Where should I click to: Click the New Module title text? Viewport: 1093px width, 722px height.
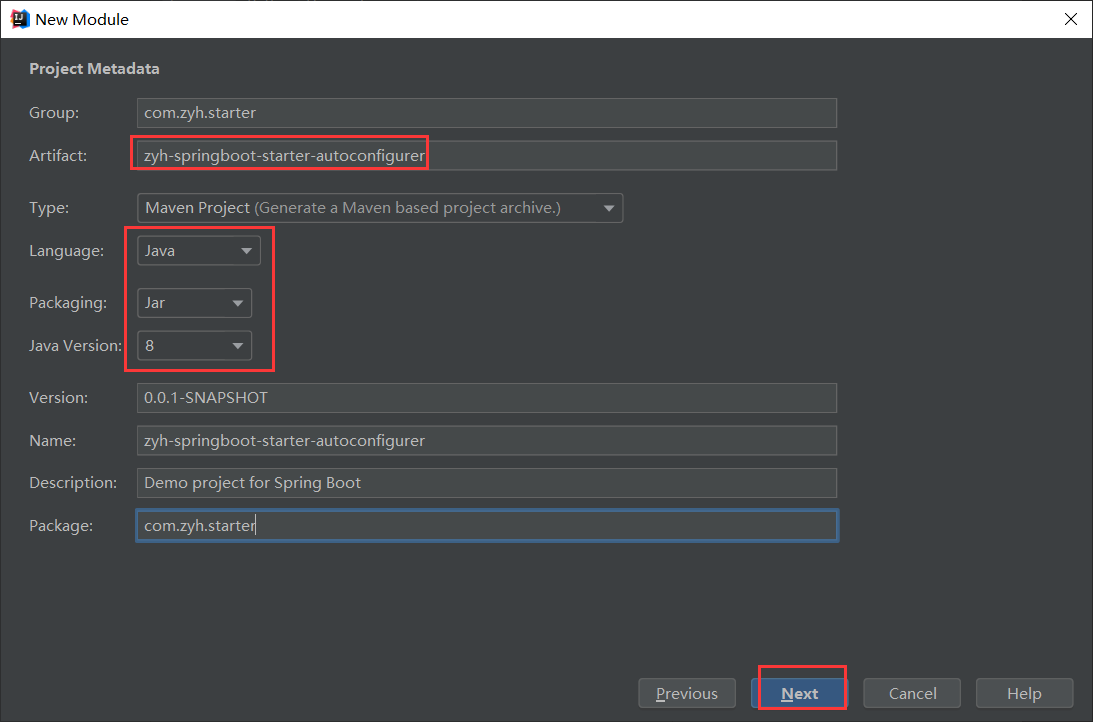(82, 19)
